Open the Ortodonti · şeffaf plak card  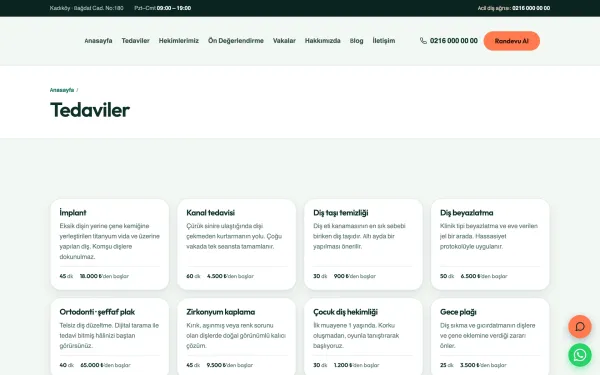point(110,337)
